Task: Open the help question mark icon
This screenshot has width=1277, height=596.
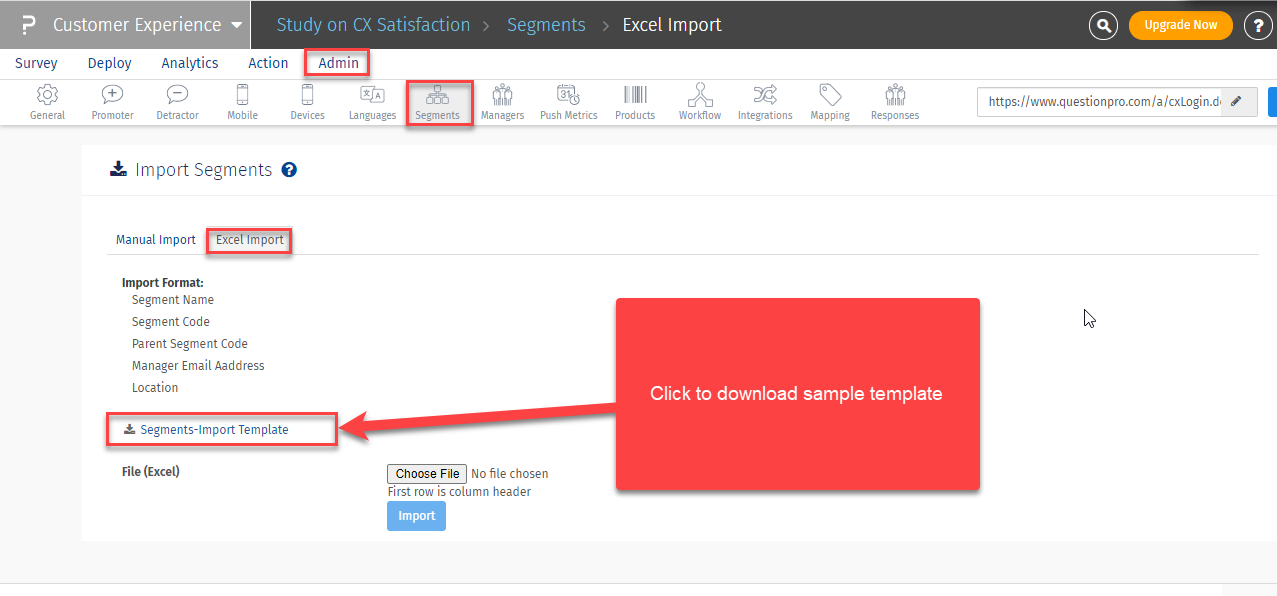Action: (1257, 25)
